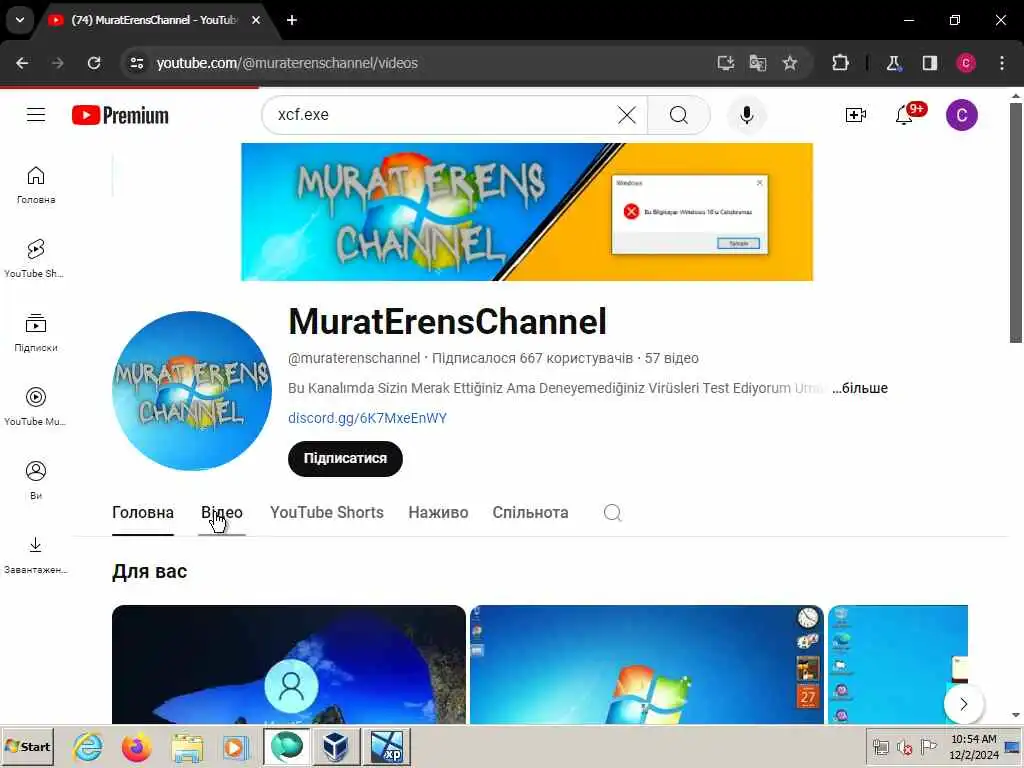The height and width of the screenshot is (768, 1024).
Task: Play the first Для вас video thumbnail
Action: 289,664
